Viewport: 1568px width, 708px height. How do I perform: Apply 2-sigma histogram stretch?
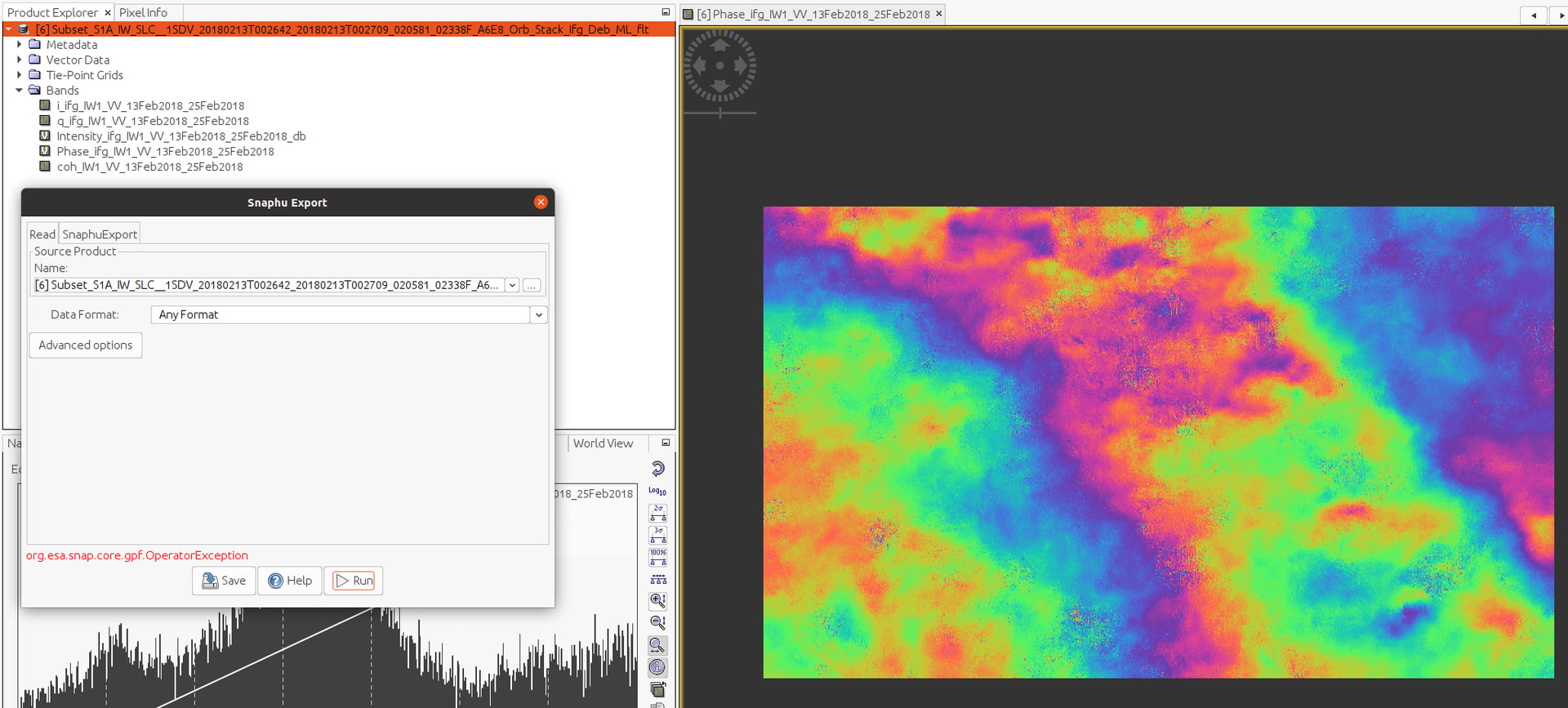point(657,513)
